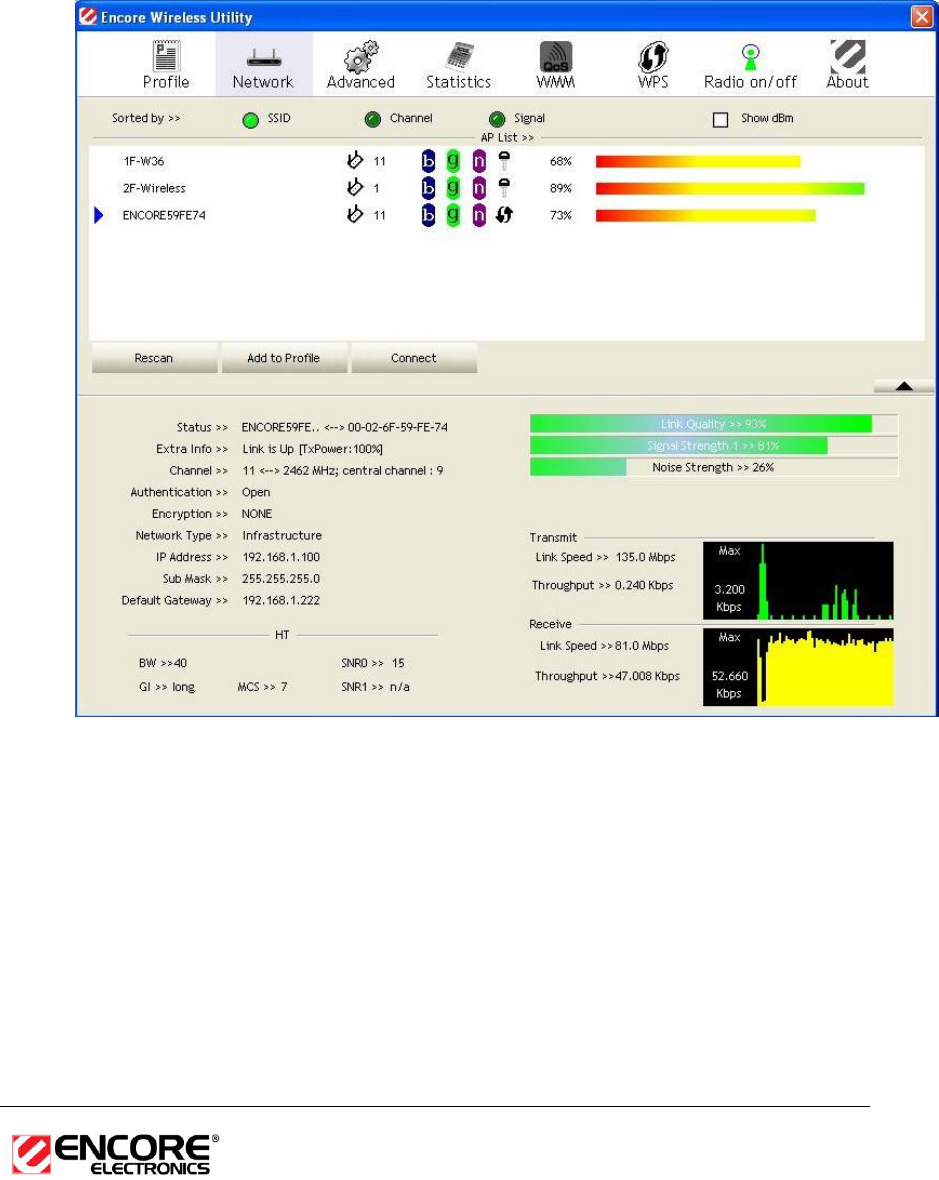Click the 89% signal bar for 2F-Wireless
This screenshot has height=1180, width=939.
730,188
